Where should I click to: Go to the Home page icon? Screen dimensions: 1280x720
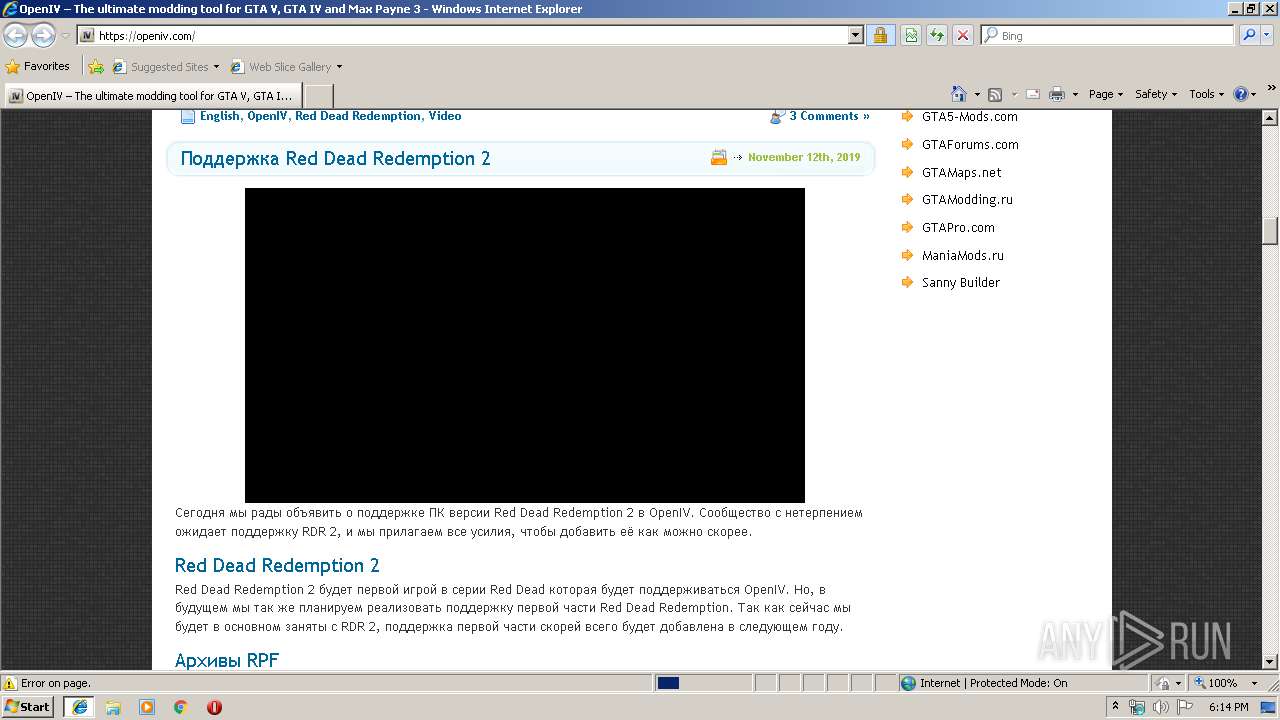point(959,94)
